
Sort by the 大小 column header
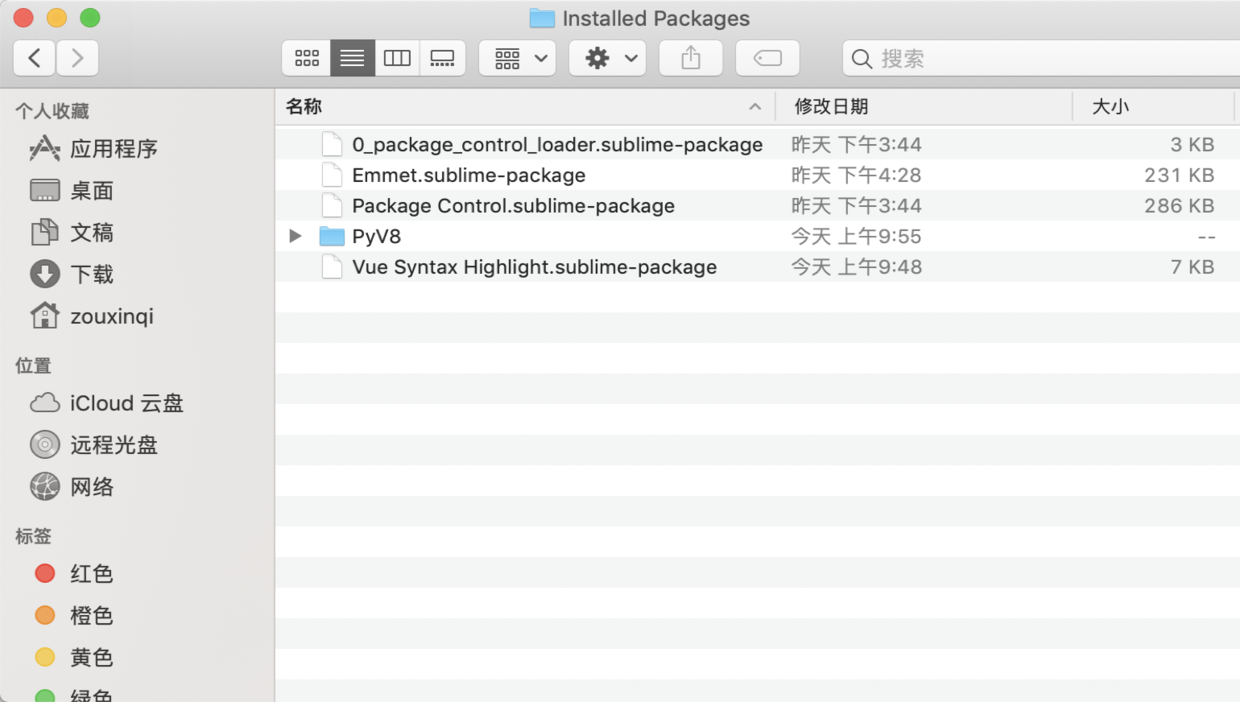coord(1153,107)
